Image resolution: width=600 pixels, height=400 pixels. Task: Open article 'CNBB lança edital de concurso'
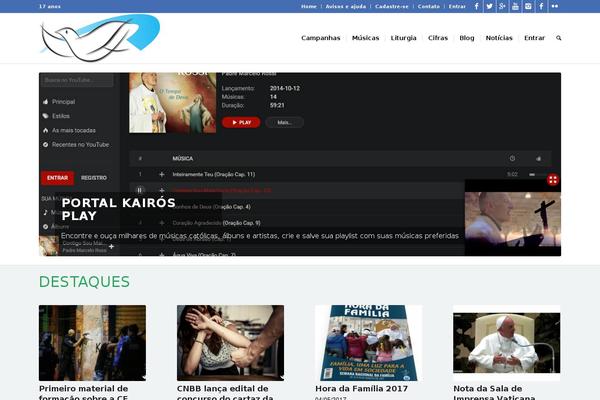click(225, 393)
